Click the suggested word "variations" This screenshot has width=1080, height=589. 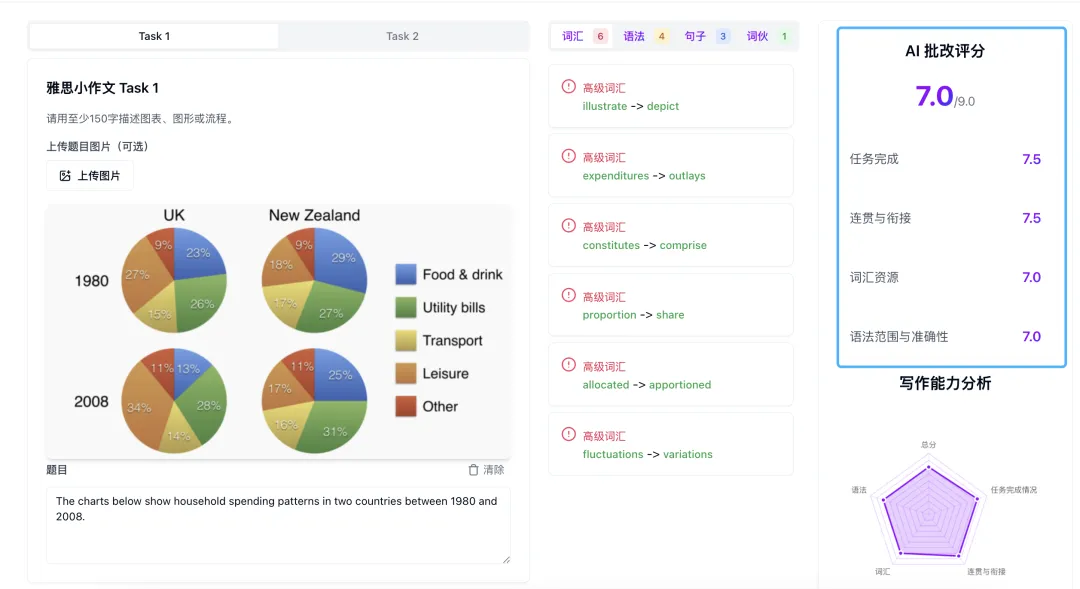click(687, 454)
